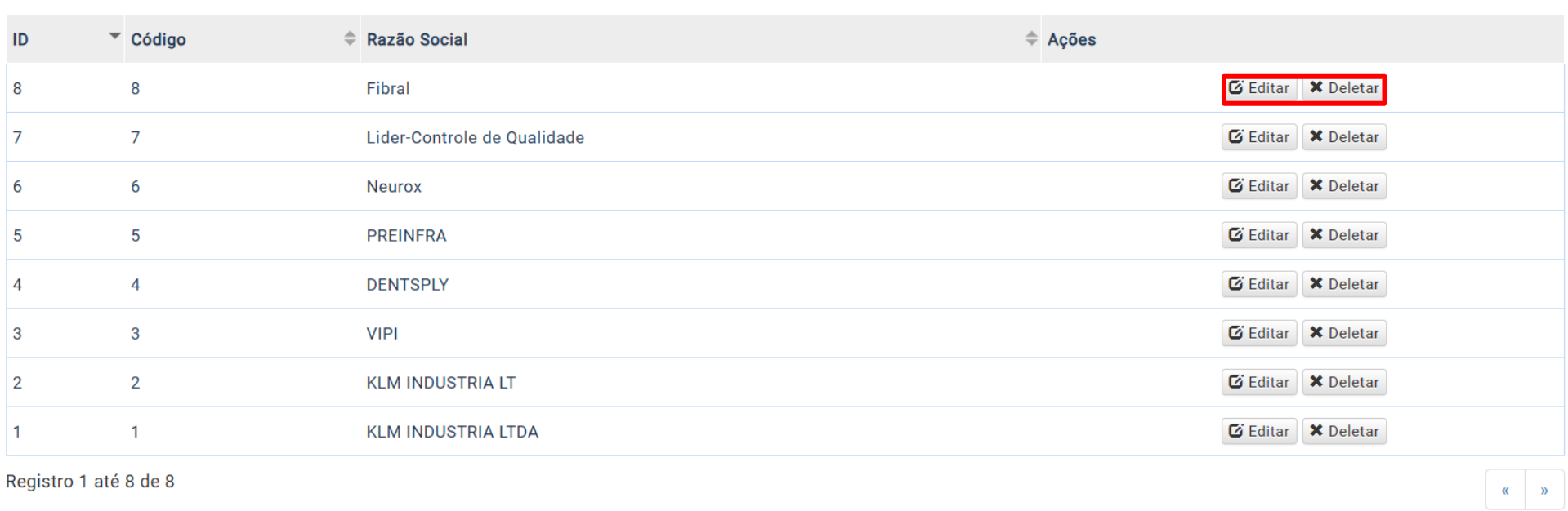1568x511 pixels.
Task: Click the edit pencil icon for Neurox
Action: click(1236, 186)
